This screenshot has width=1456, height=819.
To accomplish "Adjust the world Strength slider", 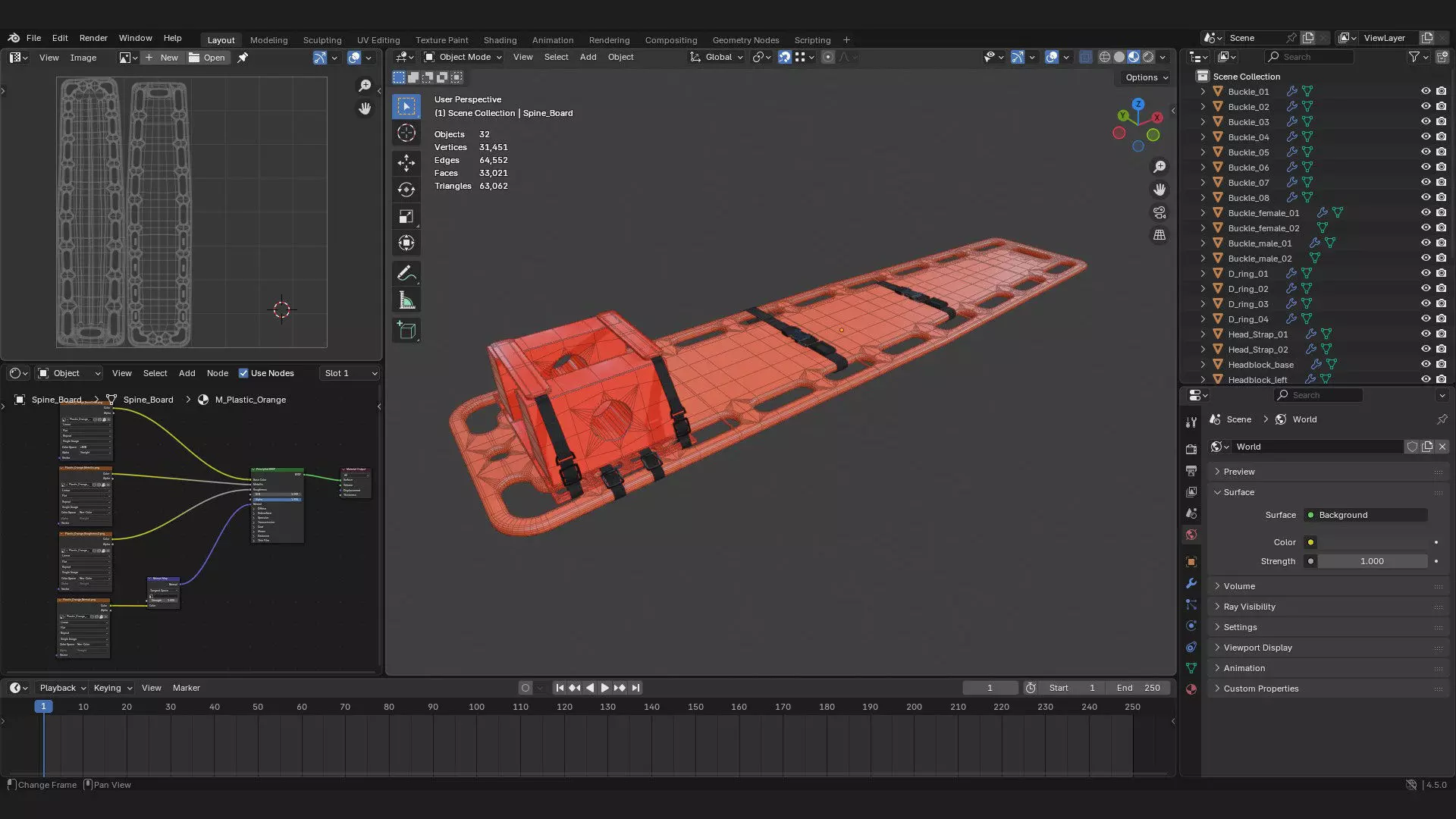I will tap(1372, 561).
